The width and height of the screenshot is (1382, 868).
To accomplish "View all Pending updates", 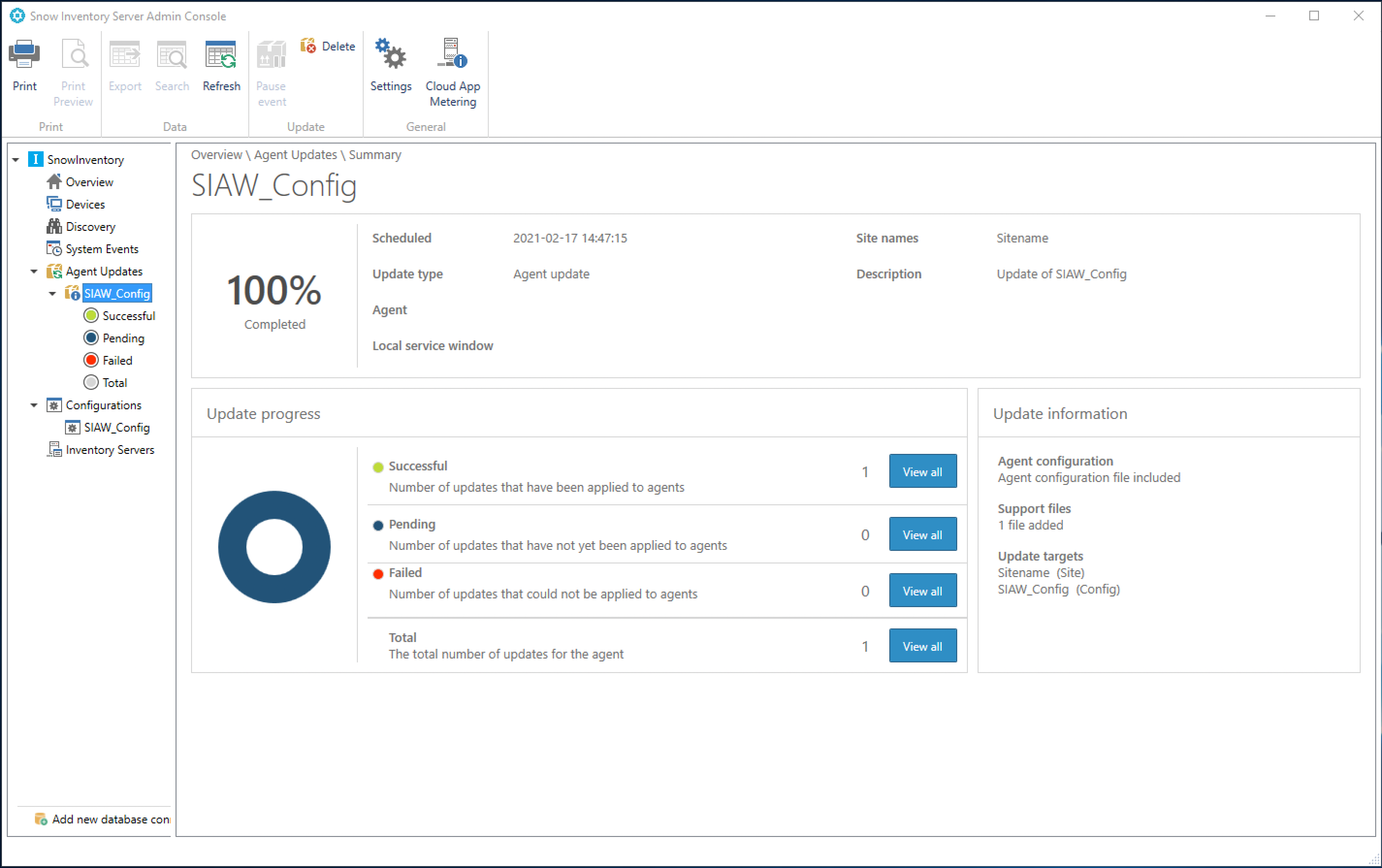I will (923, 534).
